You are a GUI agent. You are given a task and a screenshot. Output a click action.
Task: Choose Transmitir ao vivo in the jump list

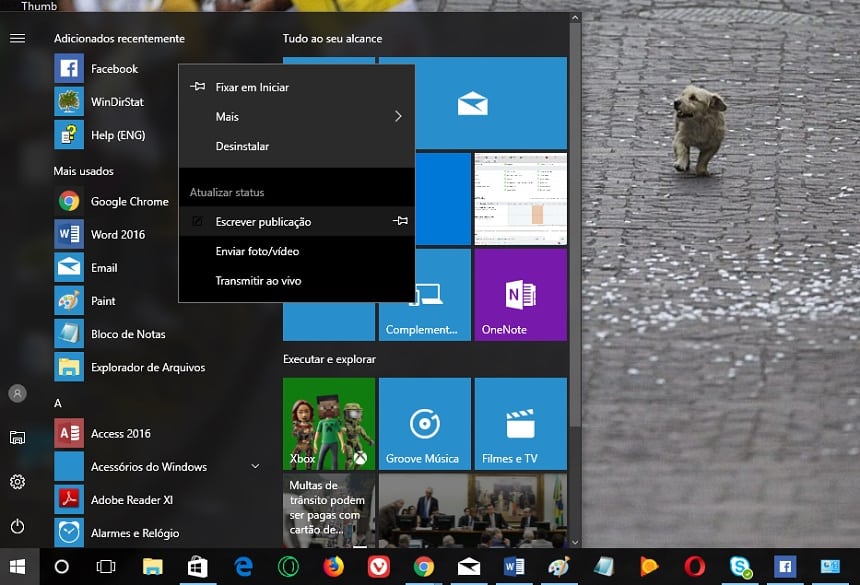(297, 281)
